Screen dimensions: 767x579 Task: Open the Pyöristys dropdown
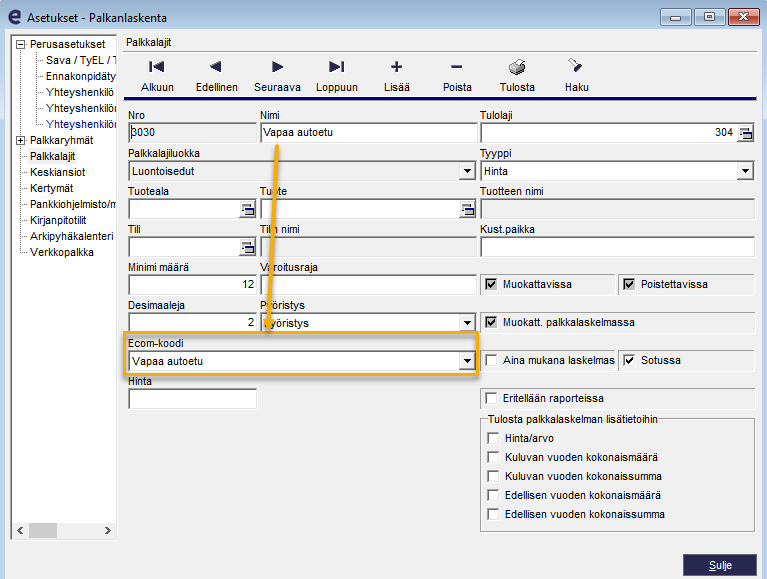[467, 323]
